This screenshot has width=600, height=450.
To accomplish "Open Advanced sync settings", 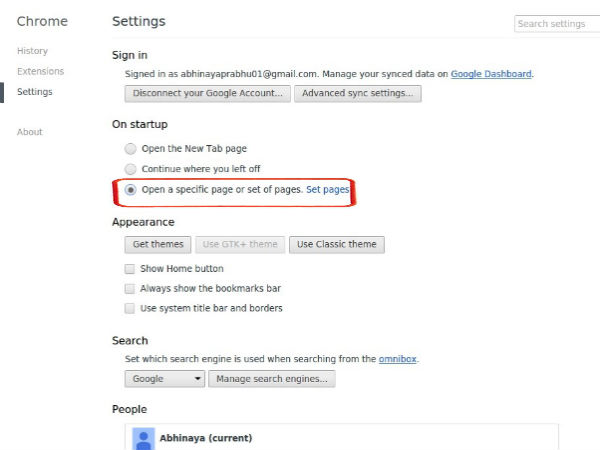I will 358,94.
